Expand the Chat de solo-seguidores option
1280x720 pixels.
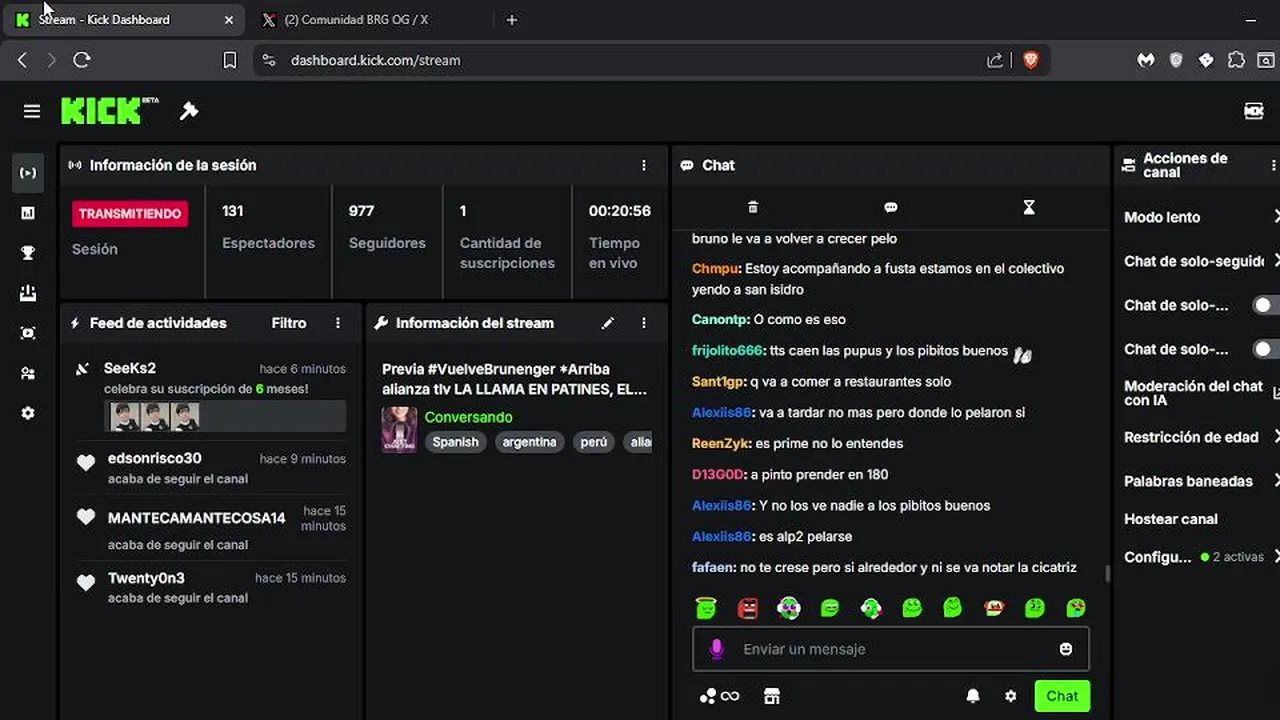tap(1200, 261)
